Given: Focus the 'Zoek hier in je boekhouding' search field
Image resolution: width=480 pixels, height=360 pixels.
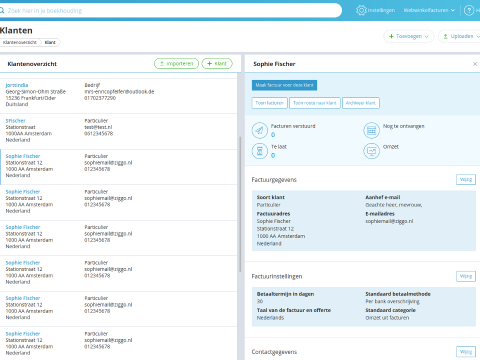Looking at the screenshot, I should pyautogui.click(x=172, y=11).
